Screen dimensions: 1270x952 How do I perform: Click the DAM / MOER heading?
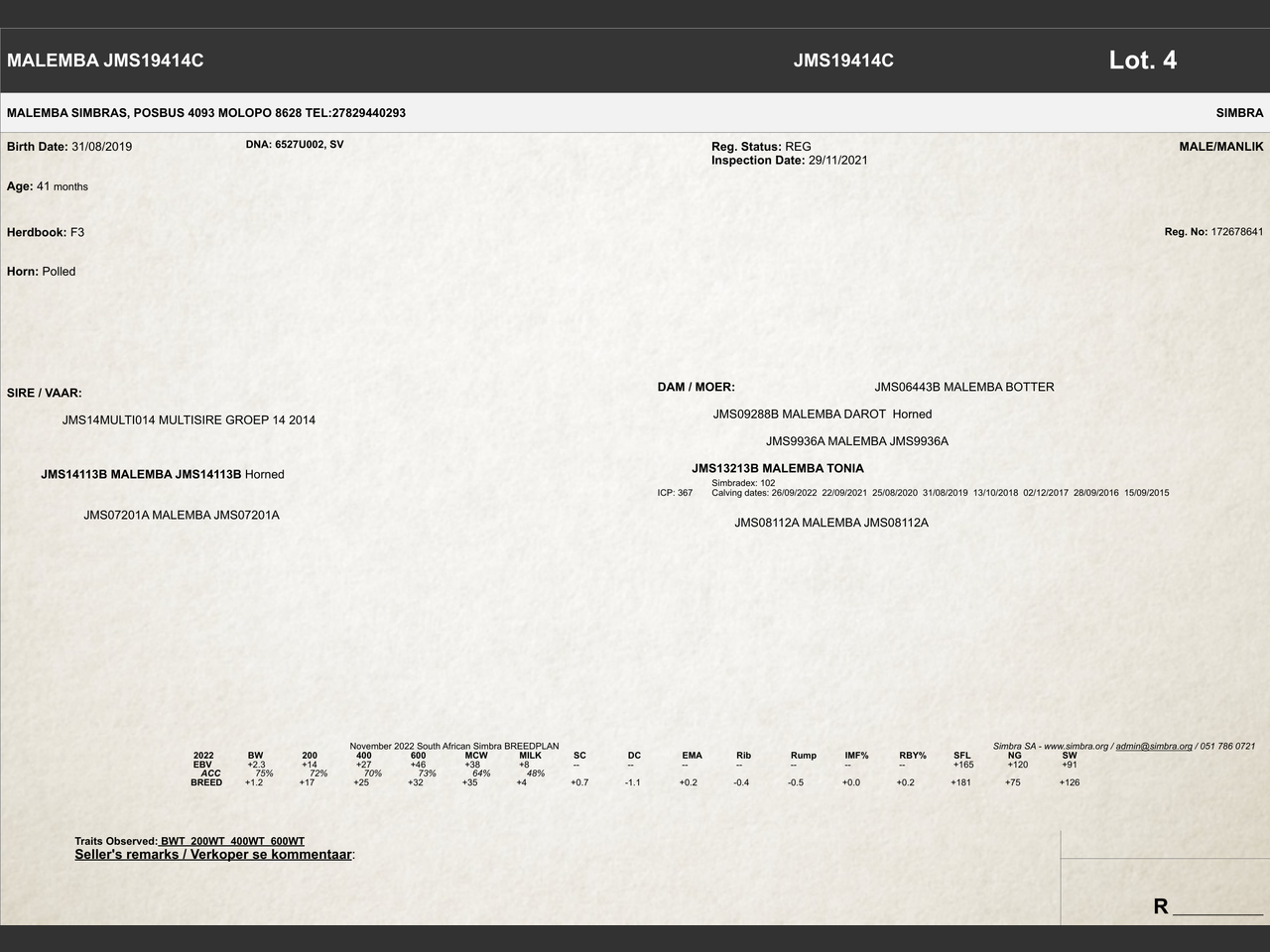point(697,388)
